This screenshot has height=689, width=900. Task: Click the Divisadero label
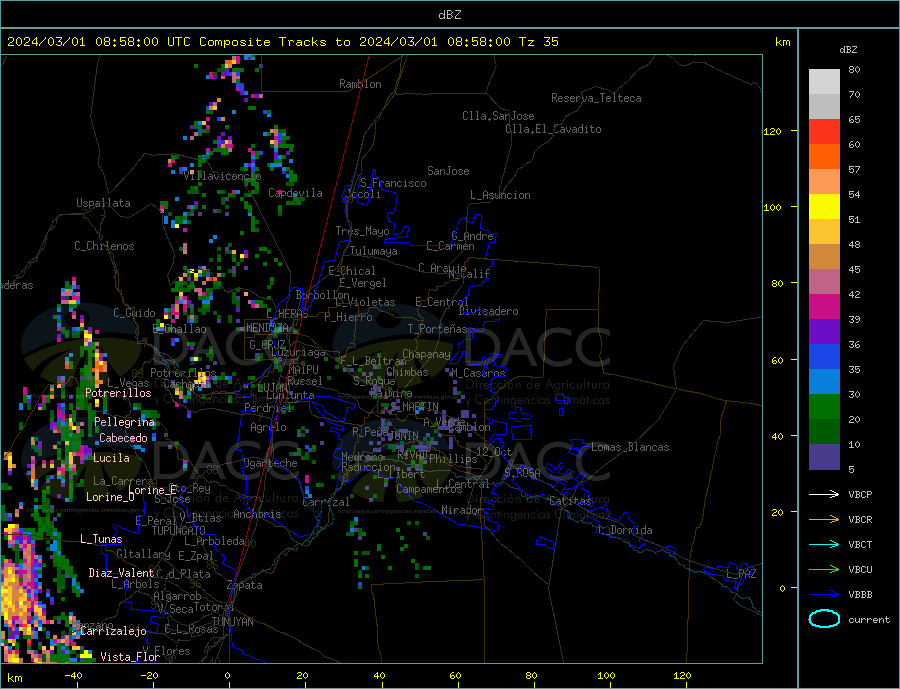488,311
